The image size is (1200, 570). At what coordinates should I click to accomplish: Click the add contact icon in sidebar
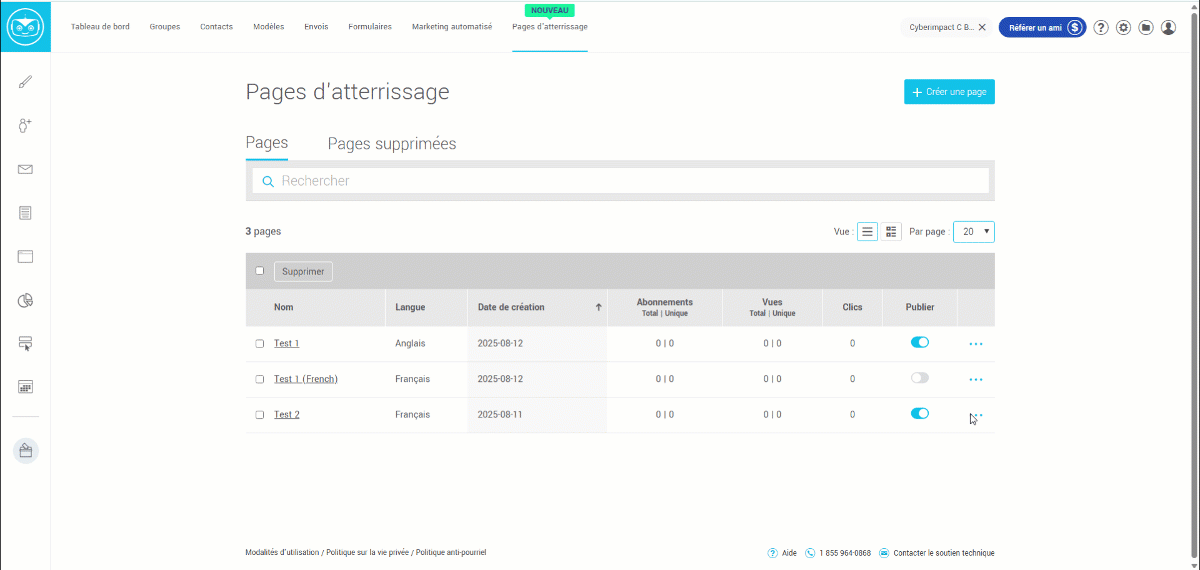tap(26, 126)
